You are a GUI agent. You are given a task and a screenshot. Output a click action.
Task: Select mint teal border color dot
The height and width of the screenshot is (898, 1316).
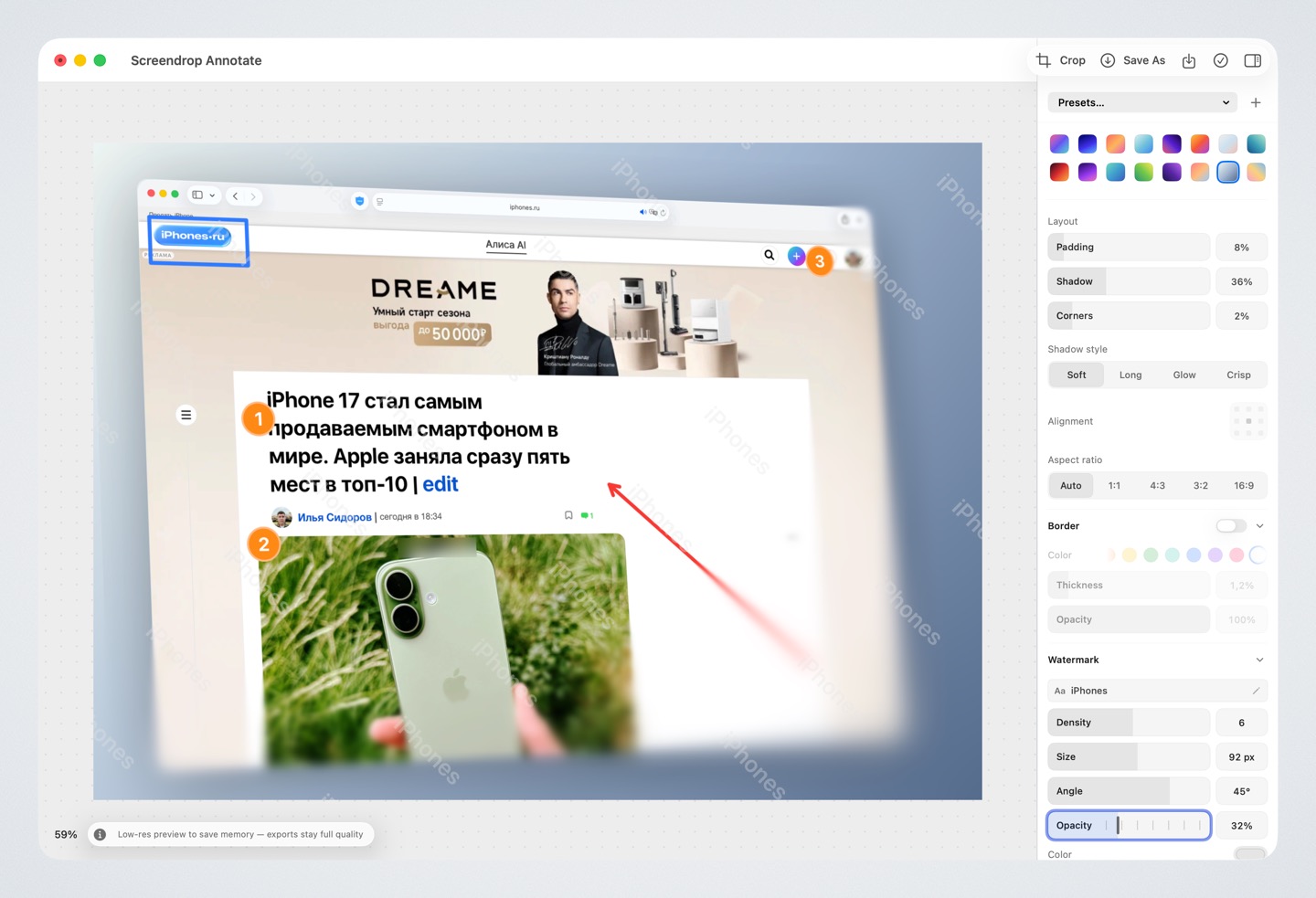point(1173,555)
